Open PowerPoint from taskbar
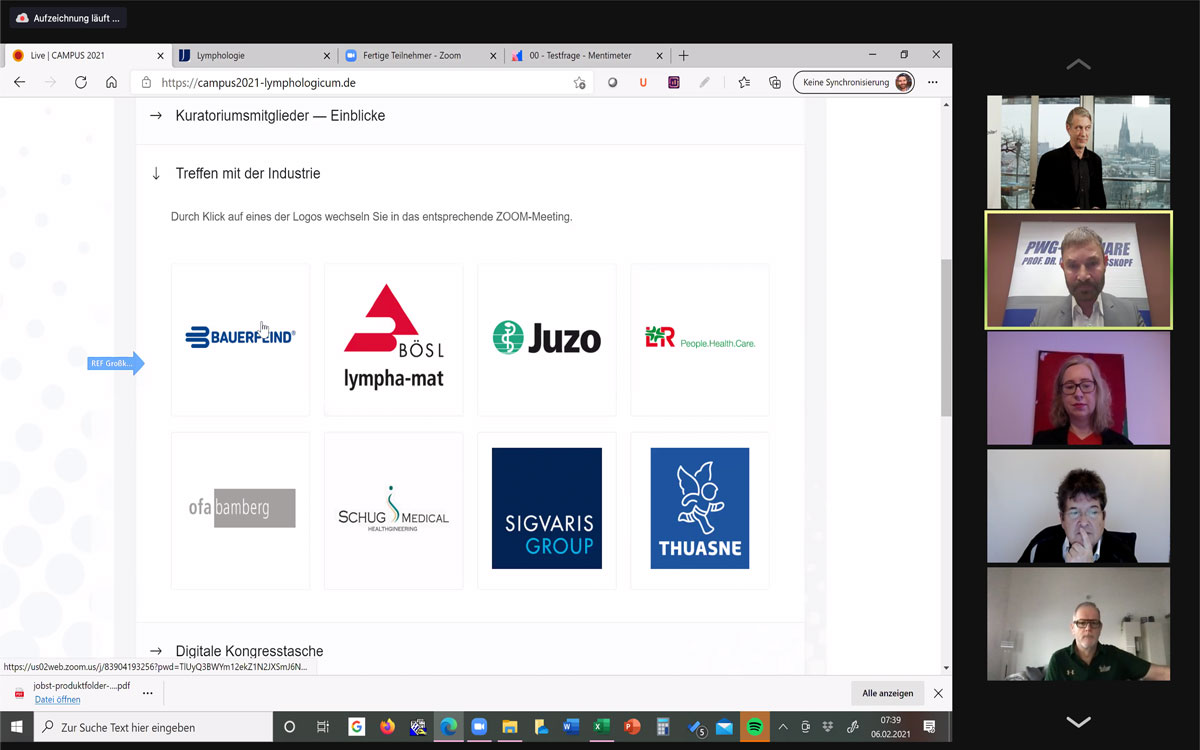Image resolution: width=1200 pixels, height=750 pixels. [x=632, y=727]
